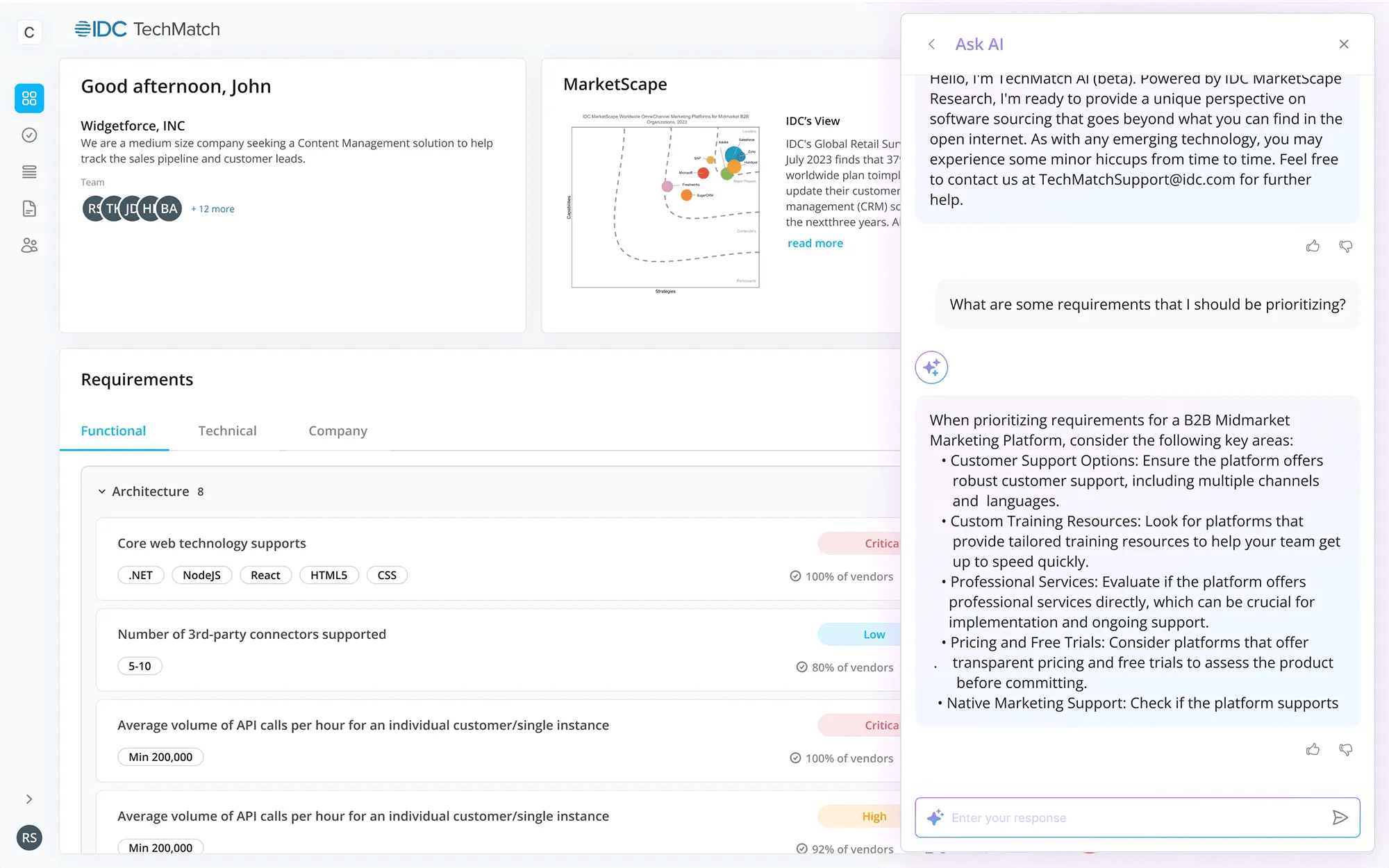Click the checkmark circle sidebar icon
This screenshot has width=1389, height=868.
(29, 135)
